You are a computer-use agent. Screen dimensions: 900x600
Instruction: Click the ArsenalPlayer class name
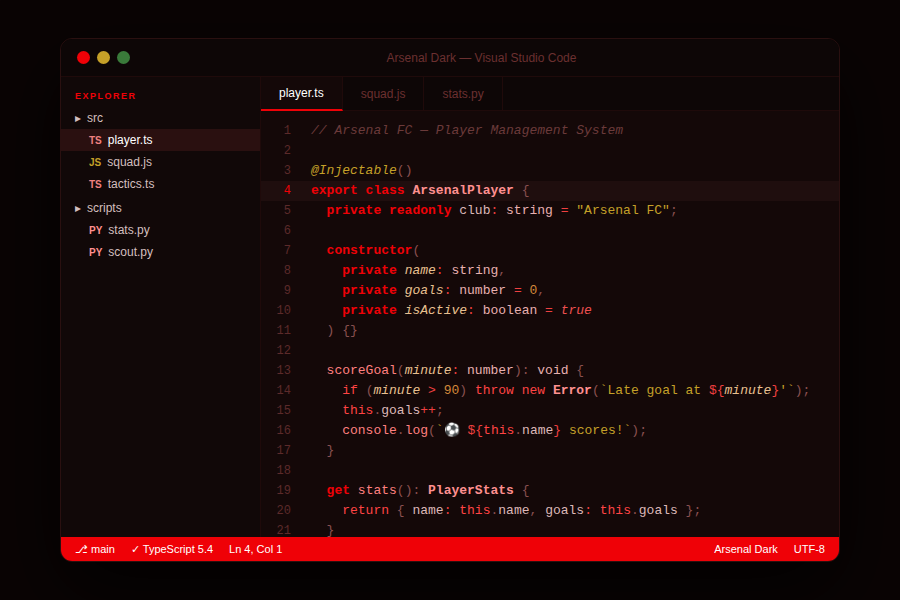(x=463, y=190)
